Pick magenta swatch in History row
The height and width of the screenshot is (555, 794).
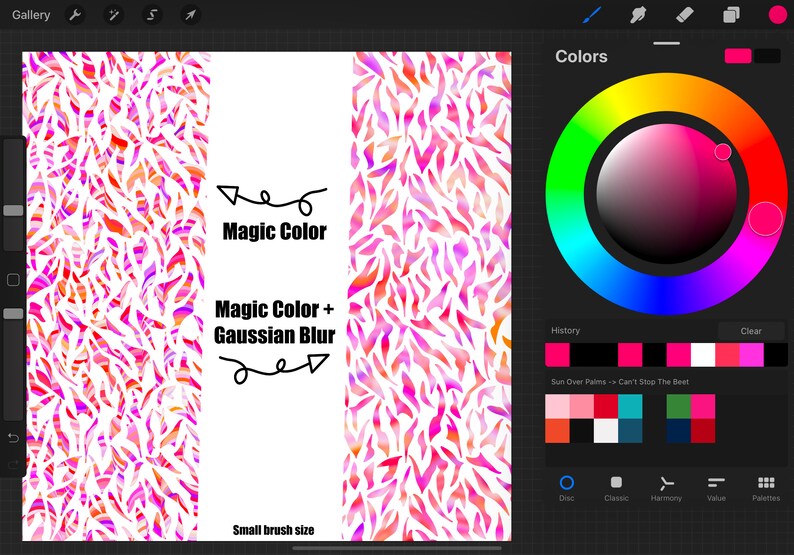pos(751,354)
